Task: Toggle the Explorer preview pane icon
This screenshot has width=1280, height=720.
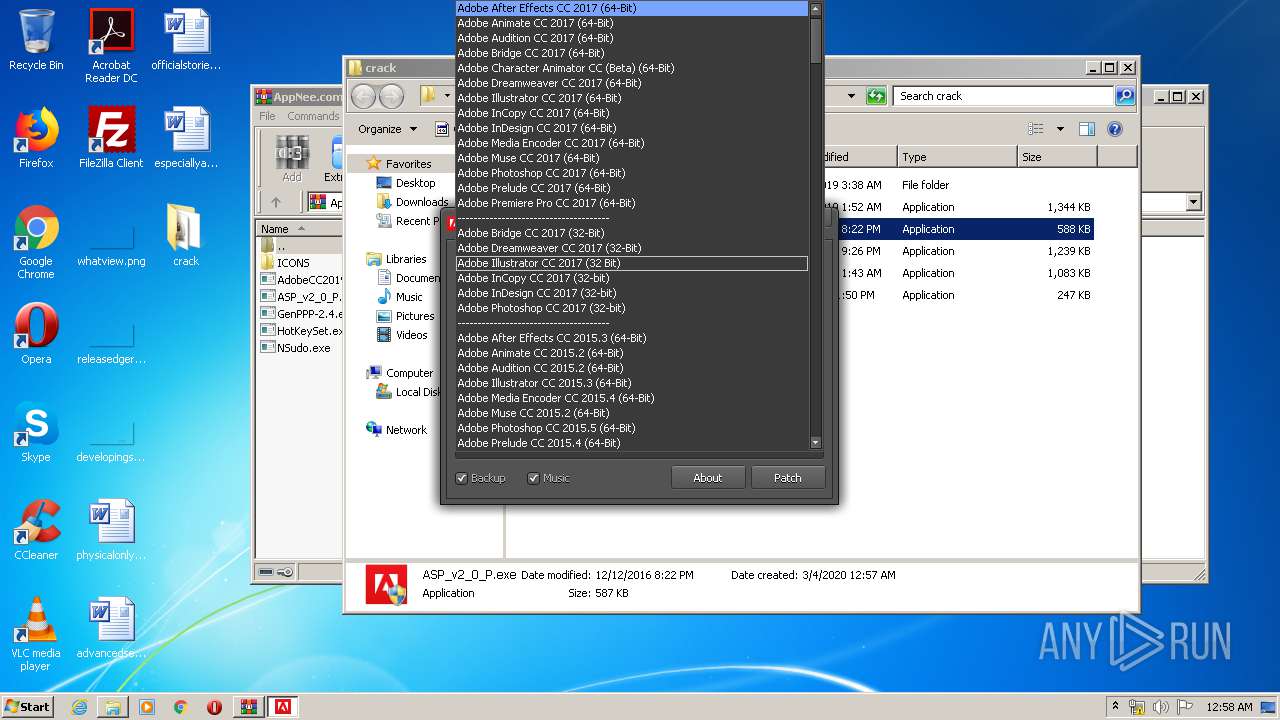Action: [x=1087, y=129]
